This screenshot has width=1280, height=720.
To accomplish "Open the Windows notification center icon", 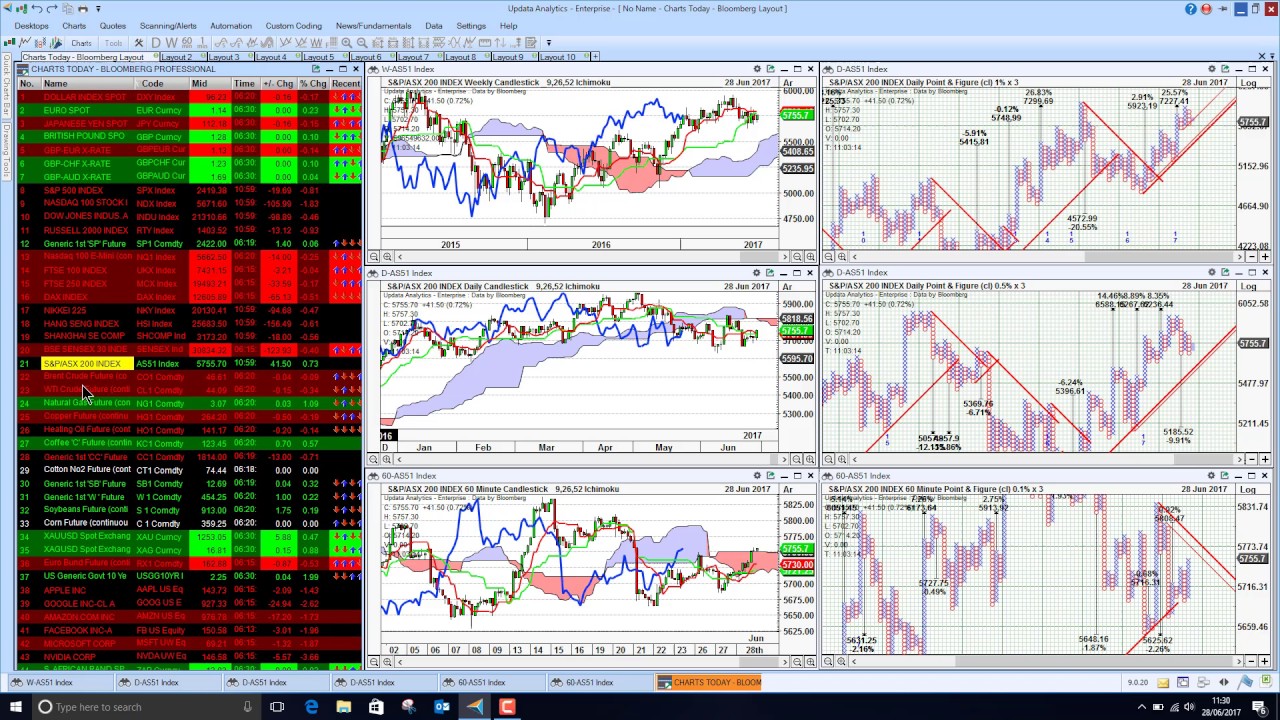I will coord(1260,707).
